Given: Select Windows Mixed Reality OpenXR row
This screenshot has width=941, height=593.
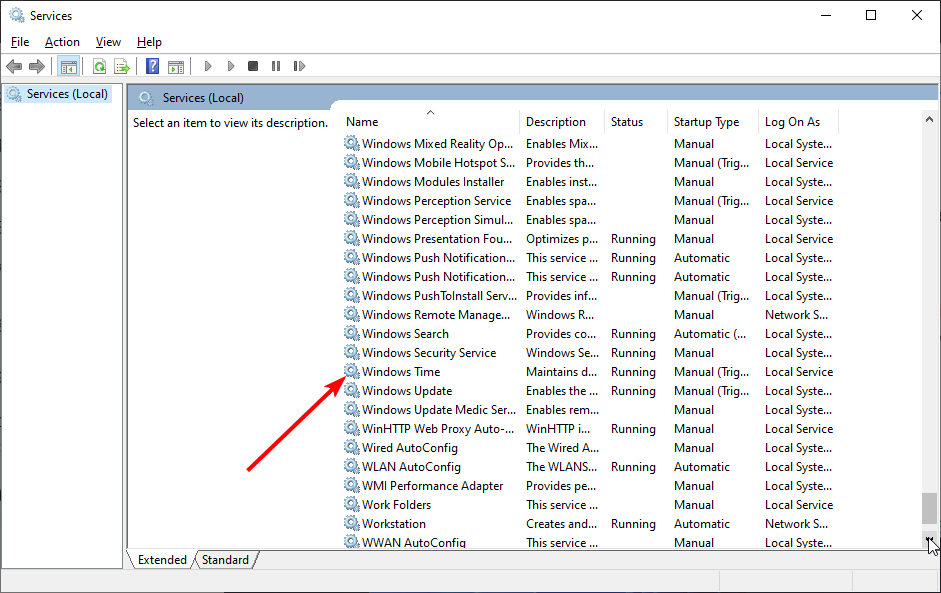Looking at the screenshot, I should tap(589, 143).
